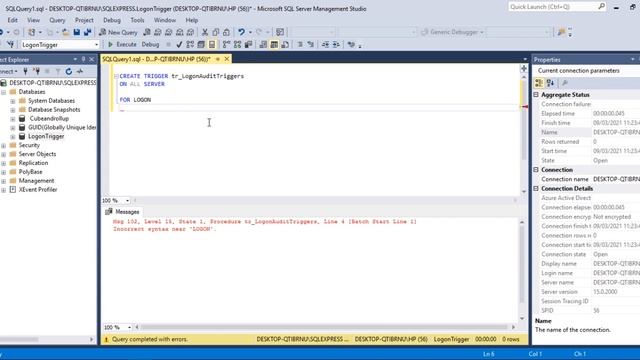Expand the LogonTrigger database node
640x360 pixels.
pos(13,137)
